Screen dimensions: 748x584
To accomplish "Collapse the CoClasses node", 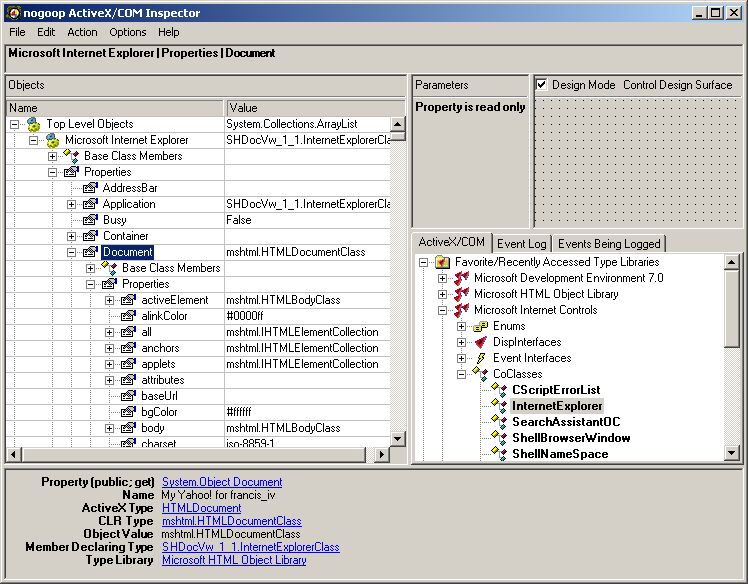I will 461,375.
